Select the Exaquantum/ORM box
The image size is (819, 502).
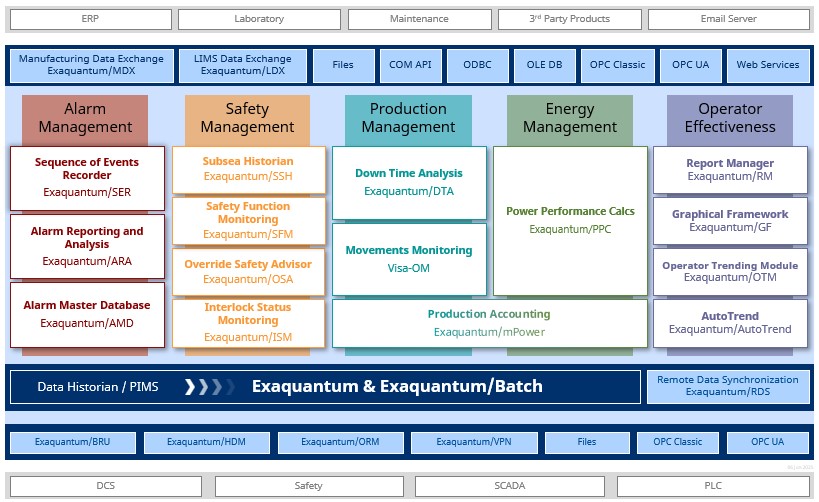pos(341,442)
